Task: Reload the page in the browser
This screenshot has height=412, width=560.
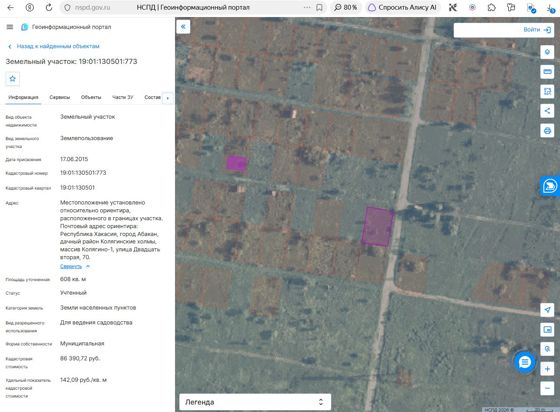Action: tap(49, 7)
